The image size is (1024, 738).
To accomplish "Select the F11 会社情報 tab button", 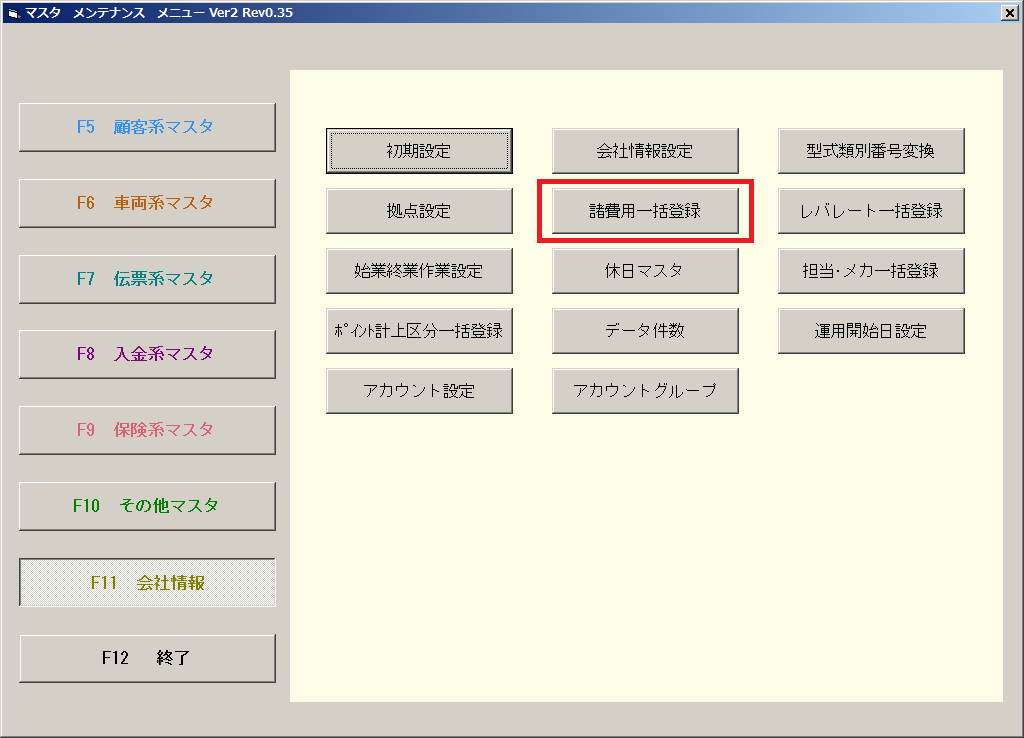I will click(x=147, y=582).
